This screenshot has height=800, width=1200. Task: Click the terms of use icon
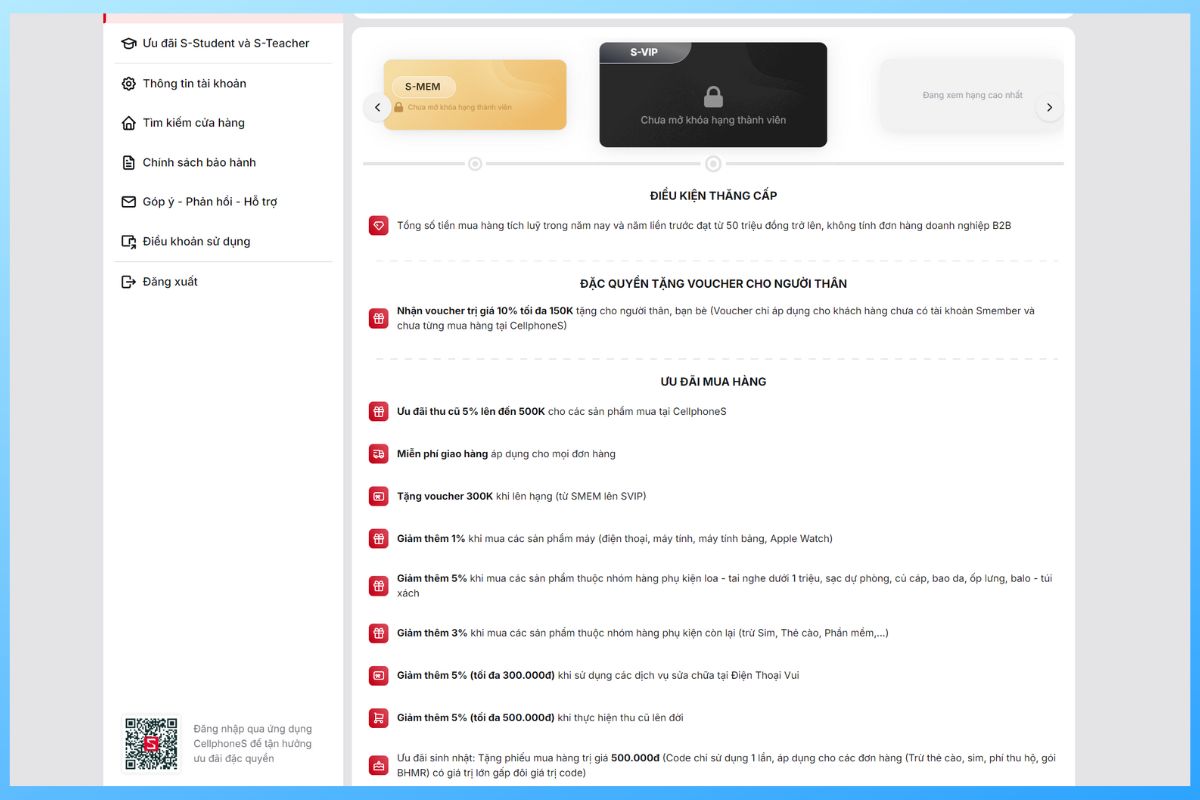tap(129, 241)
